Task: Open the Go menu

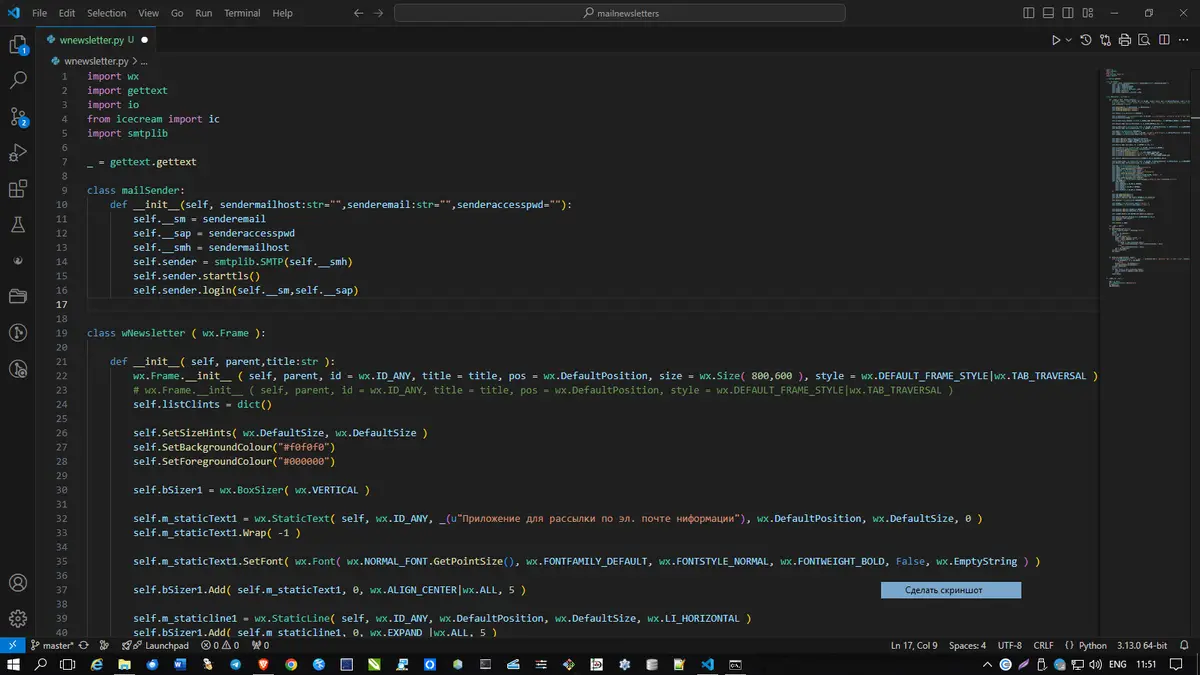Action: pyautogui.click(x=177, y=13)
